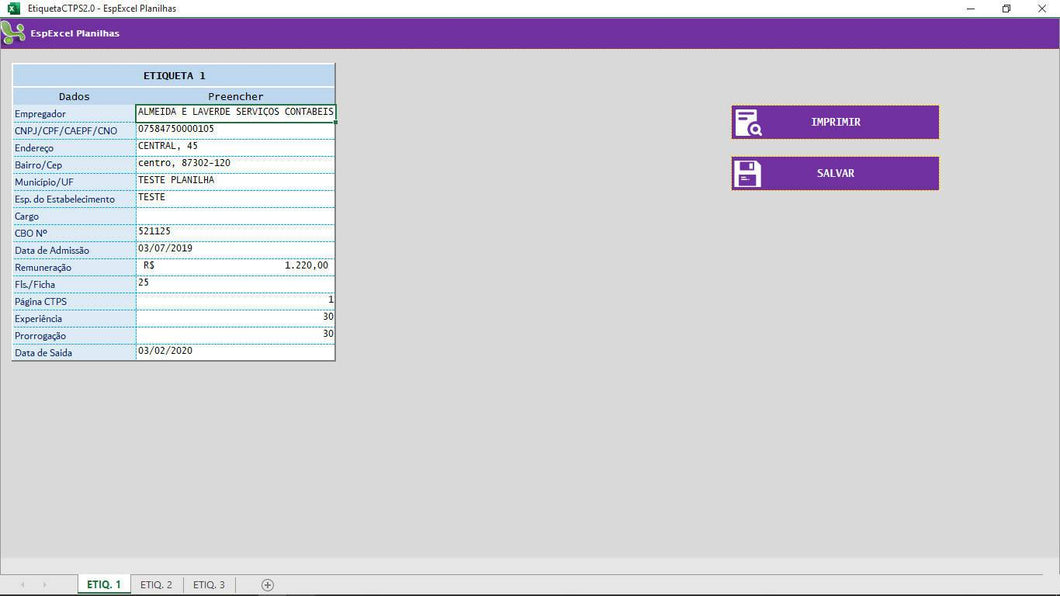1060x596 pixels.
Task: Click the Cargo label
Action: click(x=26, y=216)
